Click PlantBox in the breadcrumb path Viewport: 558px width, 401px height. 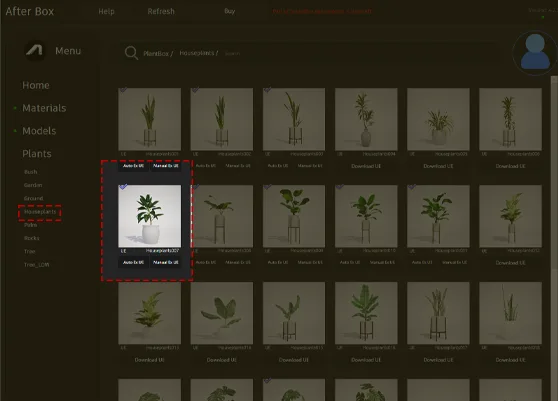[x=158, y=53]
